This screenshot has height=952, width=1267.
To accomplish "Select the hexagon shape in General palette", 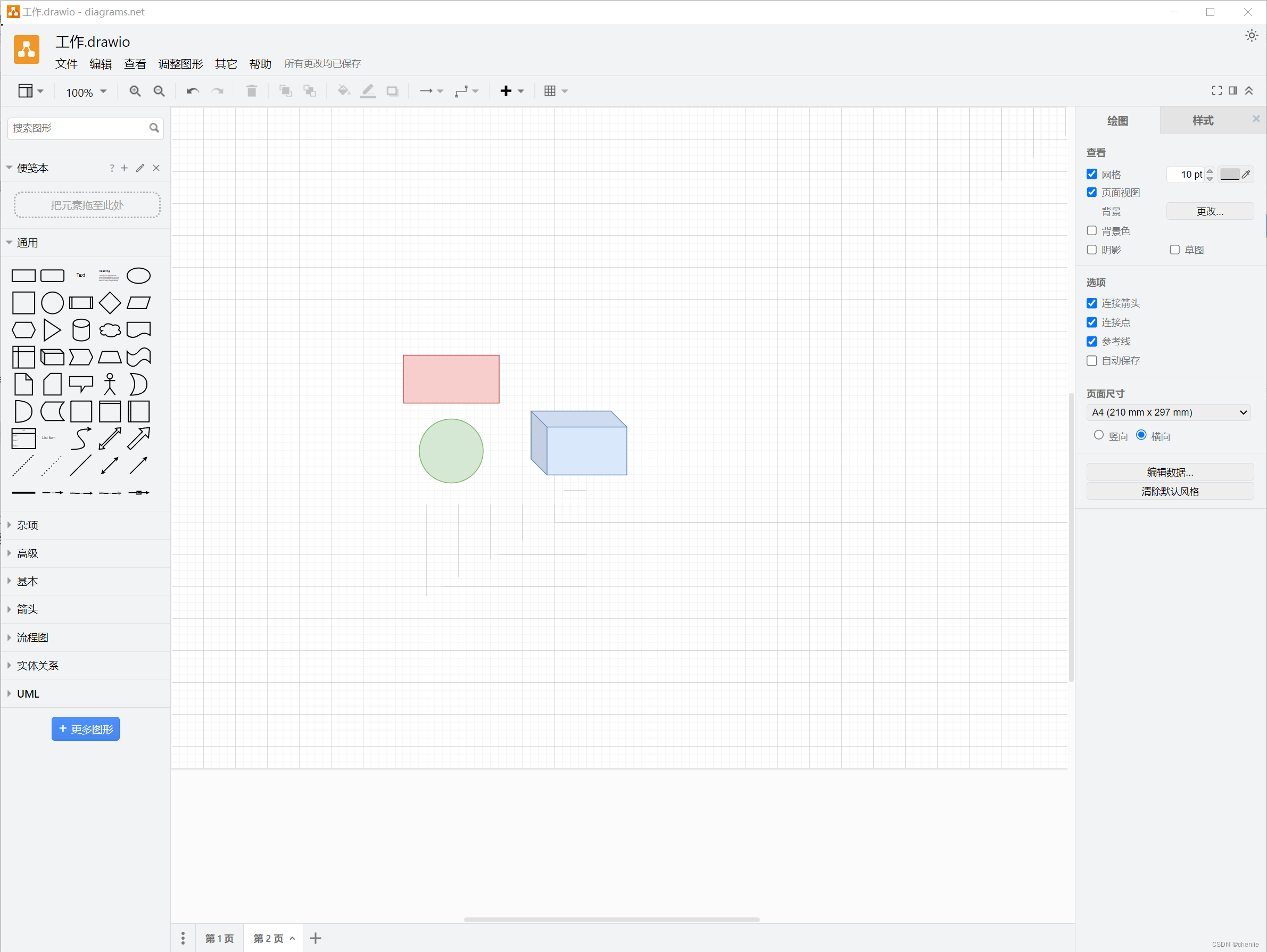I will point(23,330).
